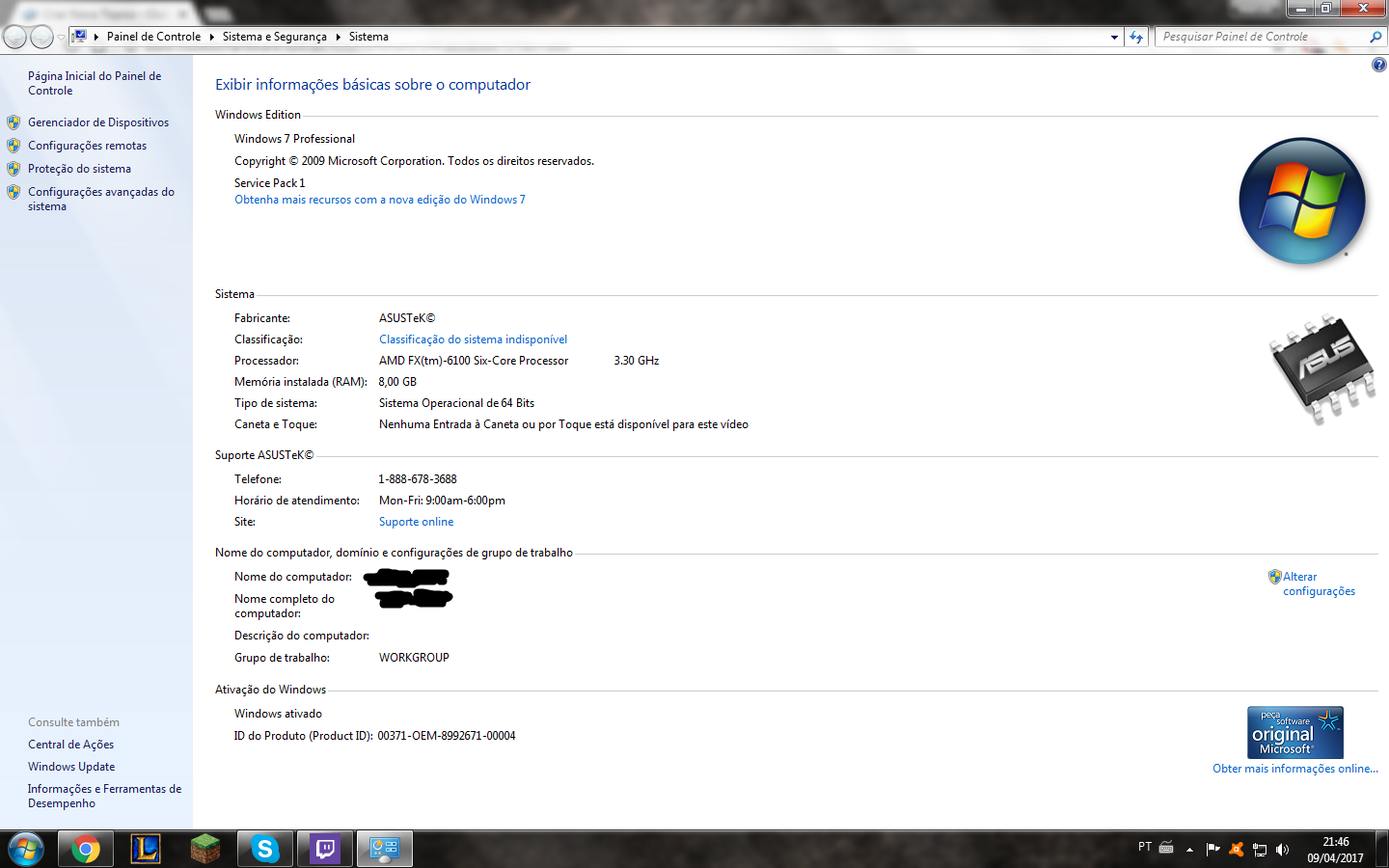This screenshot has width=1389, height=868.
Task: Click the WORKGROUP value text
Action: (x=414, y=658)
